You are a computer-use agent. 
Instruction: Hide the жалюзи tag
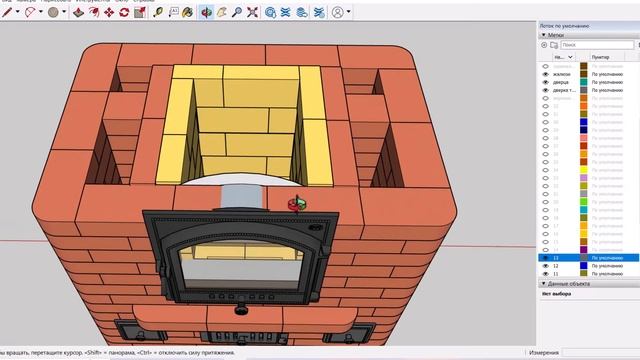(x=545, y=74)
